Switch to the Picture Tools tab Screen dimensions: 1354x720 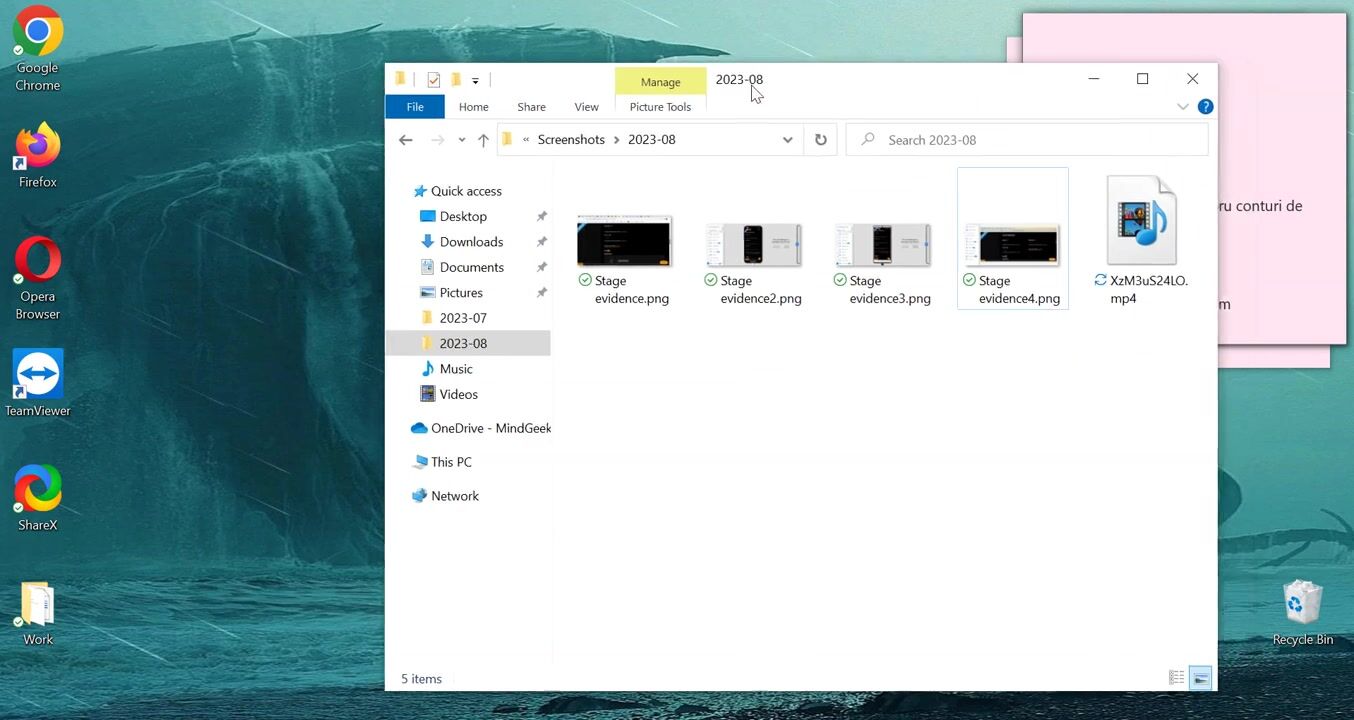click(660, 107)
